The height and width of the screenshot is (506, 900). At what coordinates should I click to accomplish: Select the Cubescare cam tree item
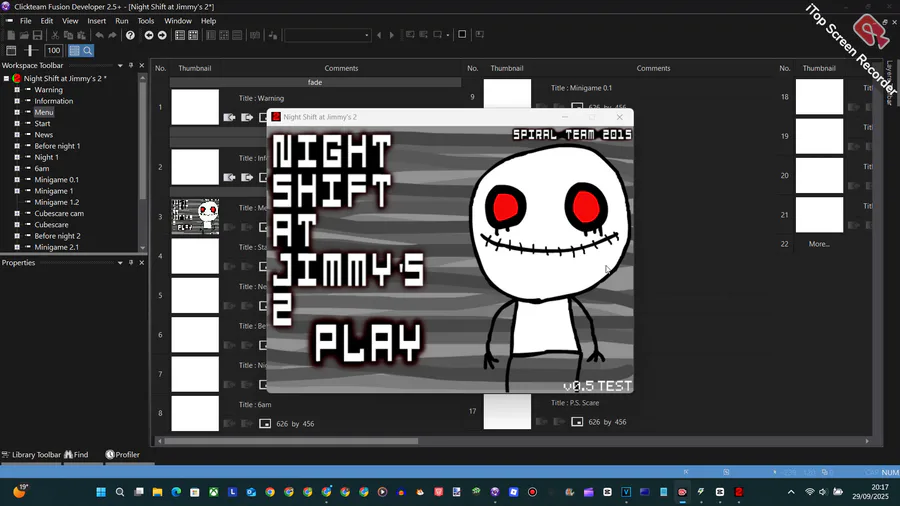click(59, 213)
